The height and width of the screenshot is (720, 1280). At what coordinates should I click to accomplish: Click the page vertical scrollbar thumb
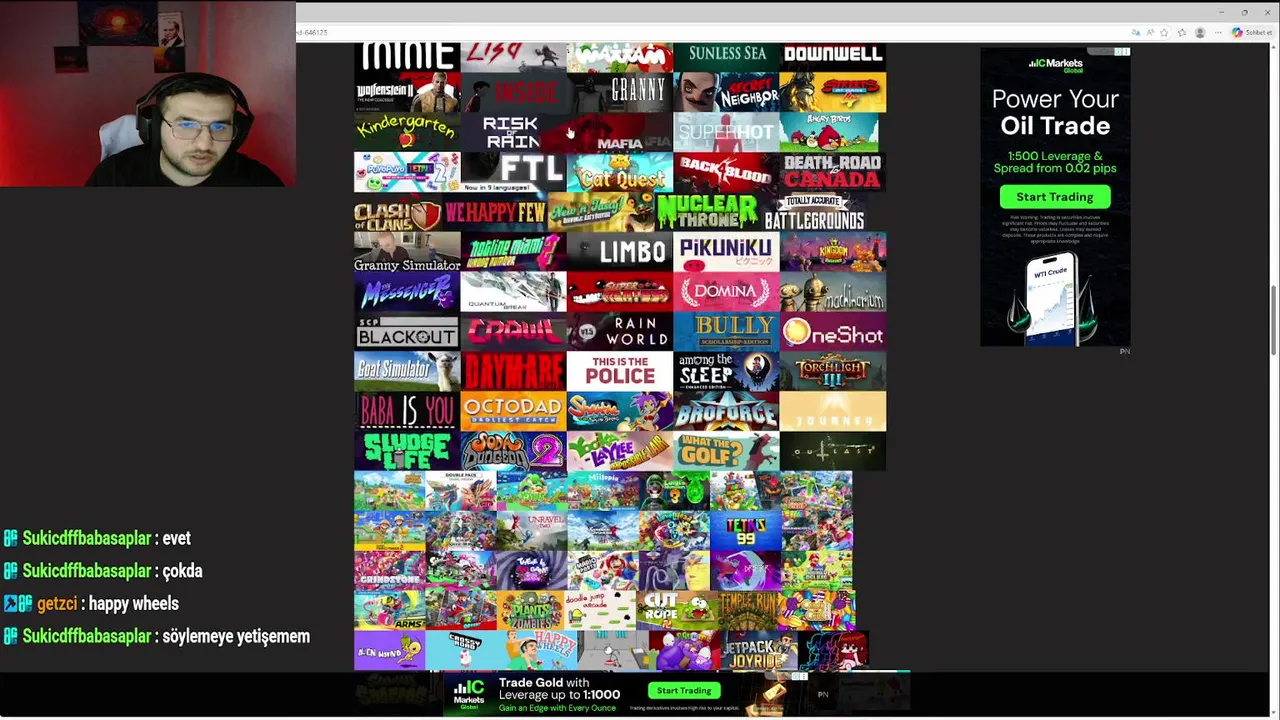coord(1274,320)
